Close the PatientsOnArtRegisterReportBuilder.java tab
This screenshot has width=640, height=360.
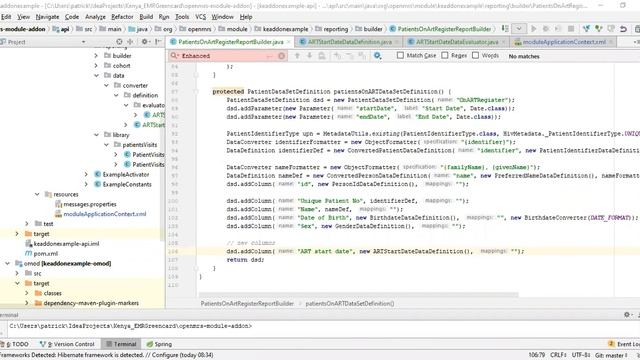289,42
